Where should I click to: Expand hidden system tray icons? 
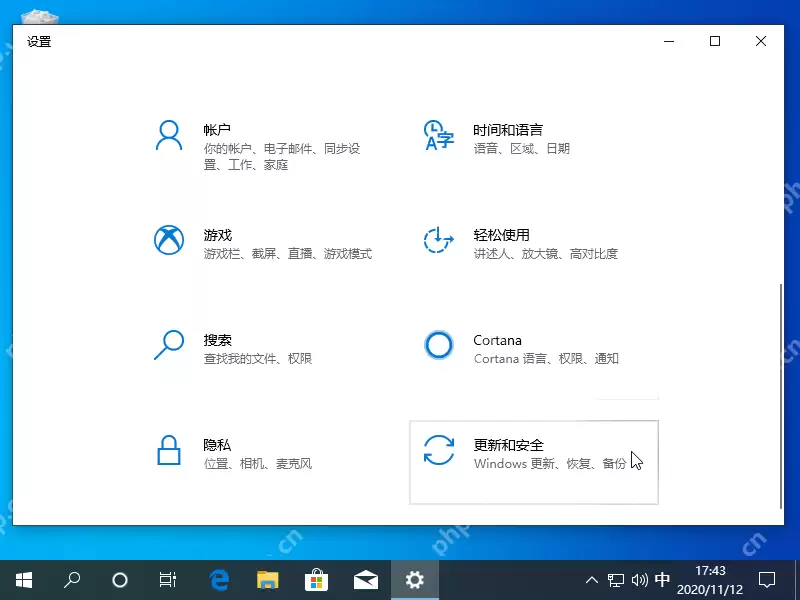pos(592,579)
